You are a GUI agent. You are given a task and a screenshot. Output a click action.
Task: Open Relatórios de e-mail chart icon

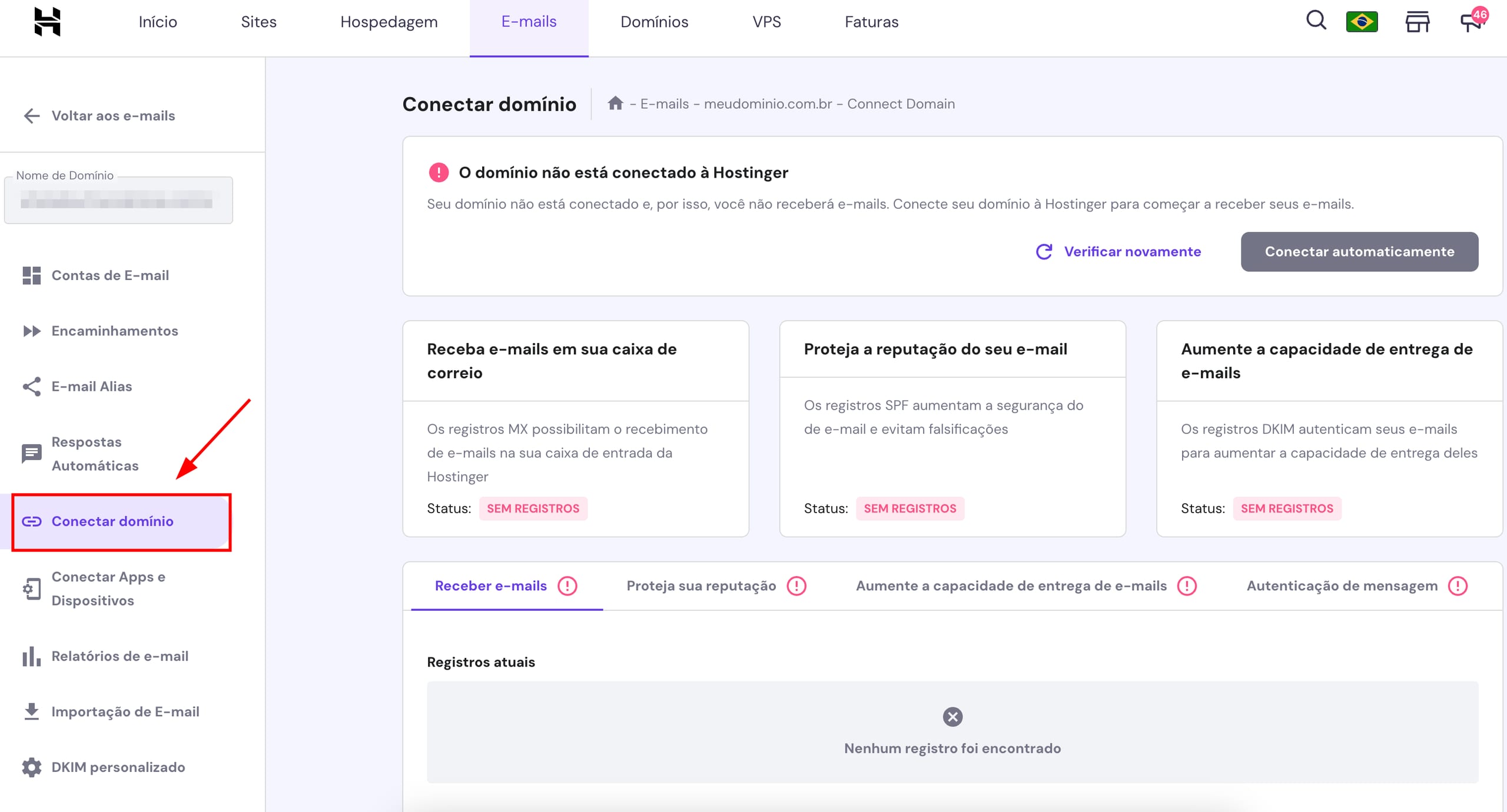31,656
